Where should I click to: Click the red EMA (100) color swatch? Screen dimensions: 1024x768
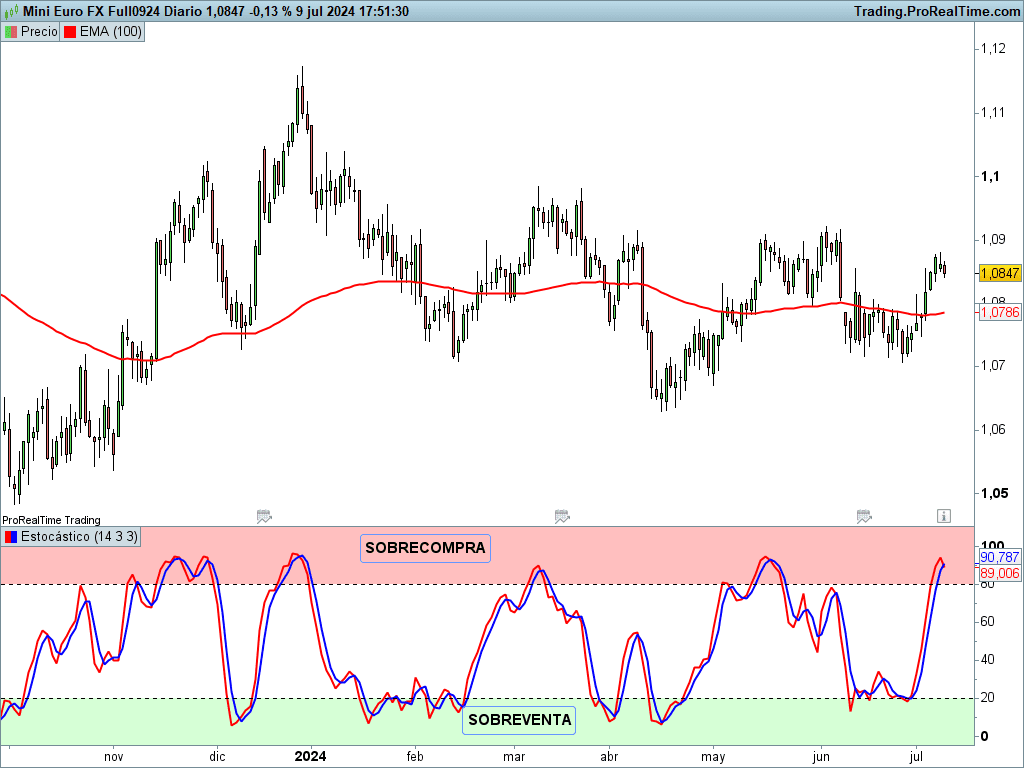click(x=70, y=31)
